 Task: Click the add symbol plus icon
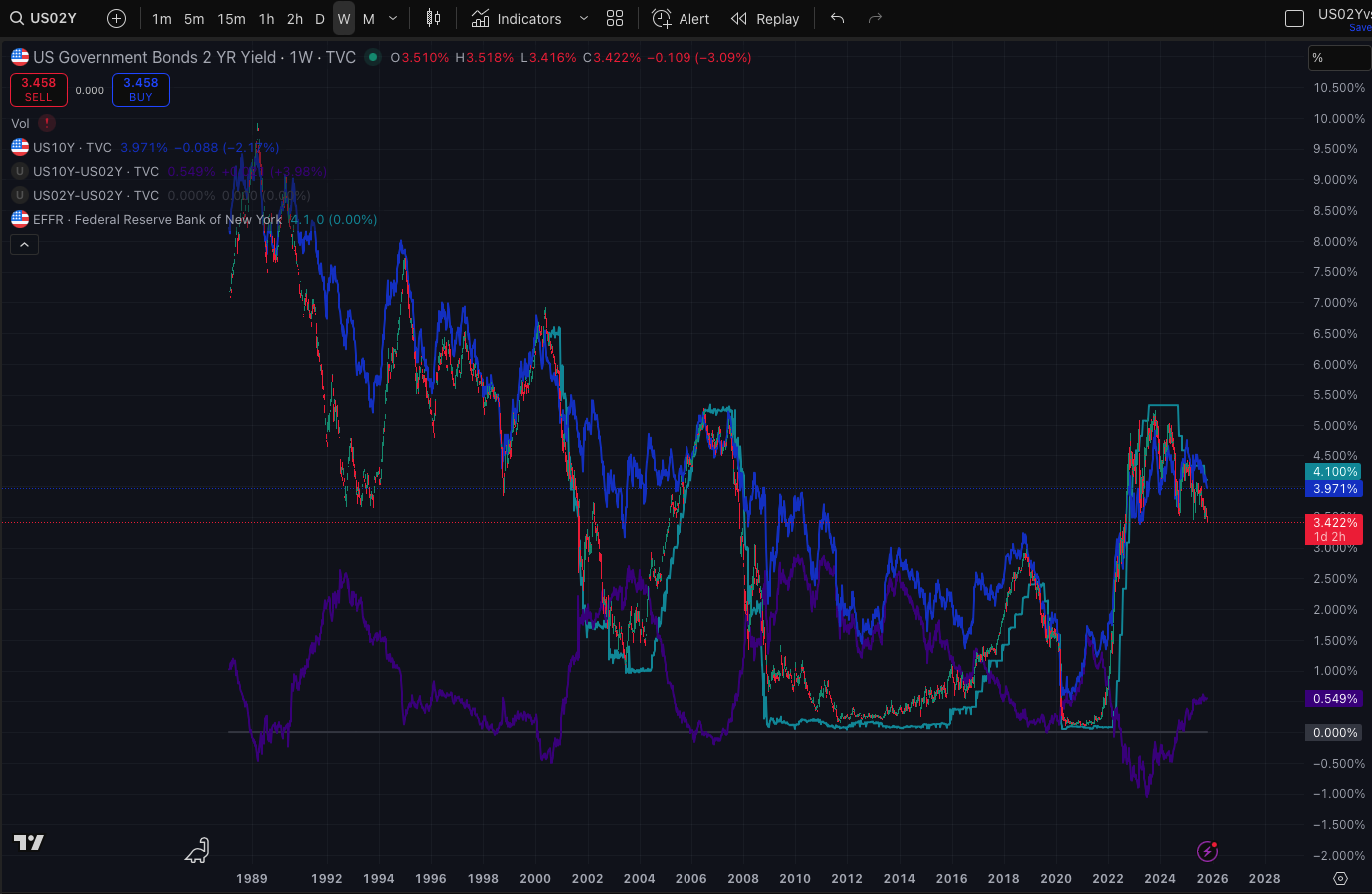coord(116,18)
